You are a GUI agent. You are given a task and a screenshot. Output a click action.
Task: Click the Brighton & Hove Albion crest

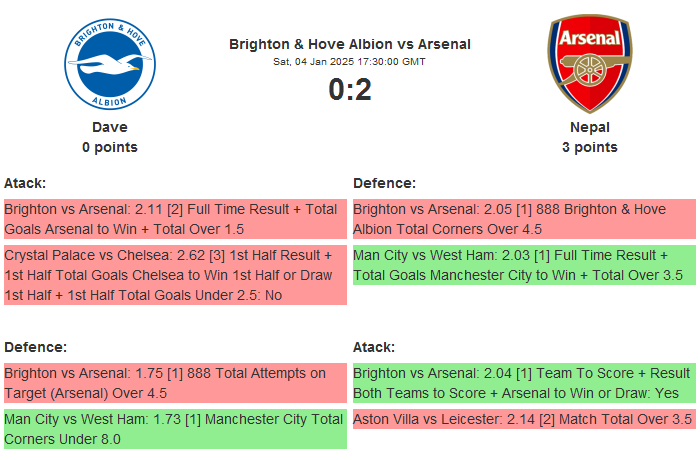click(110, 64)
